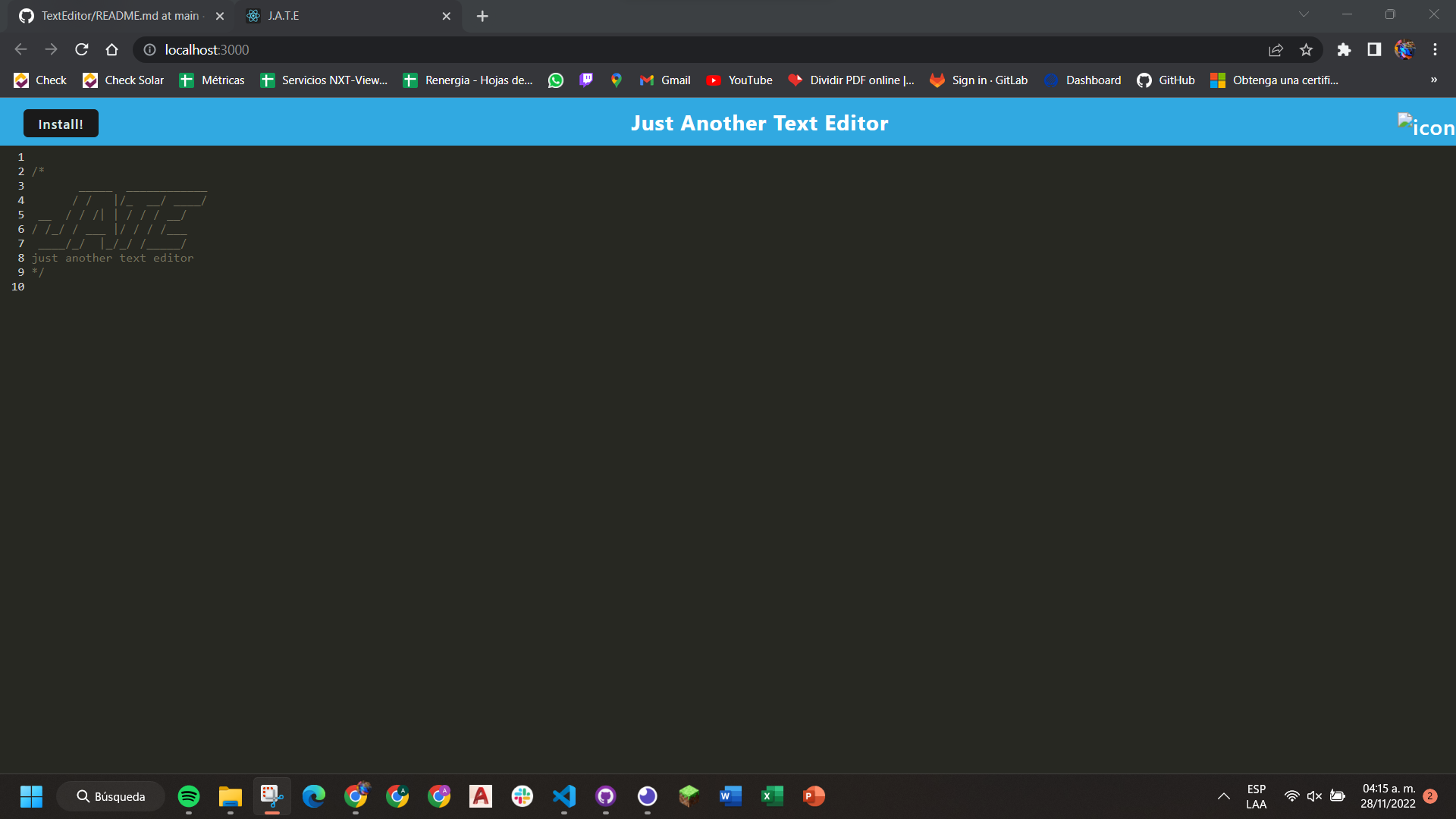Open the WhatsApp bookmark
The height and width of the screenshot is (819, 1456).
pyautogui.click(x=556, y=80)
